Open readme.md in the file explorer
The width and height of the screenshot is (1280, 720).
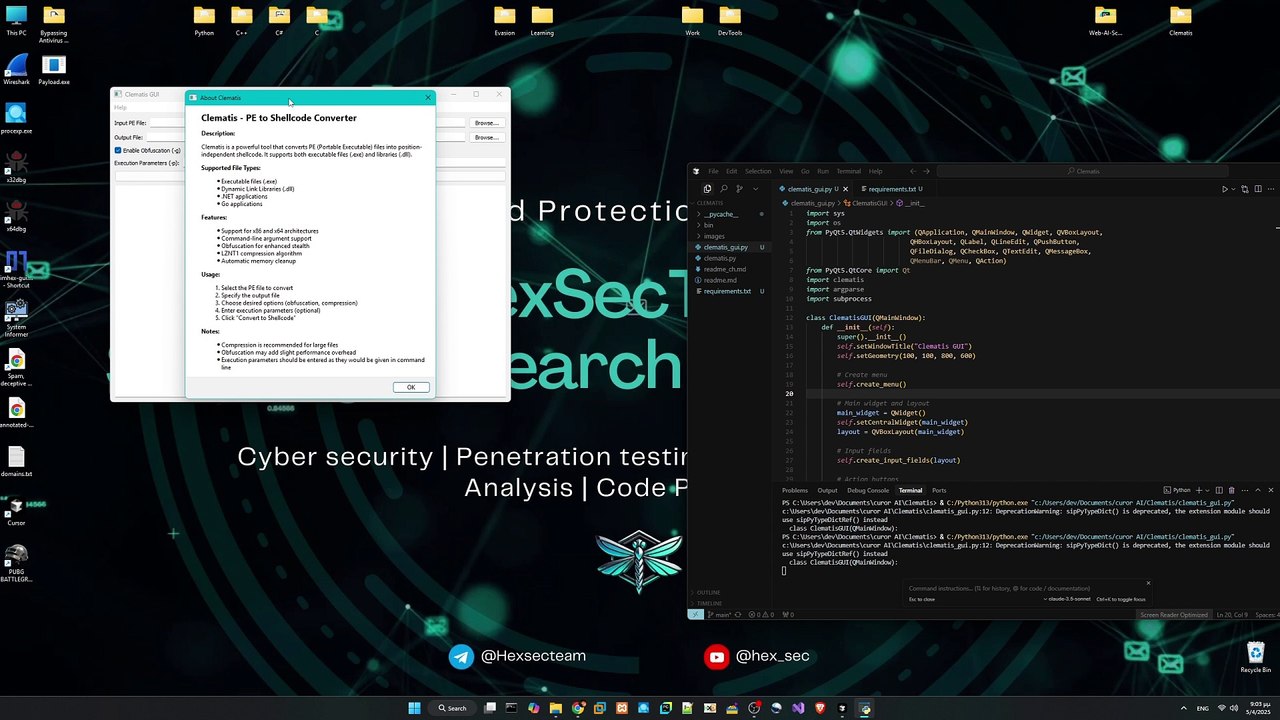720,280
